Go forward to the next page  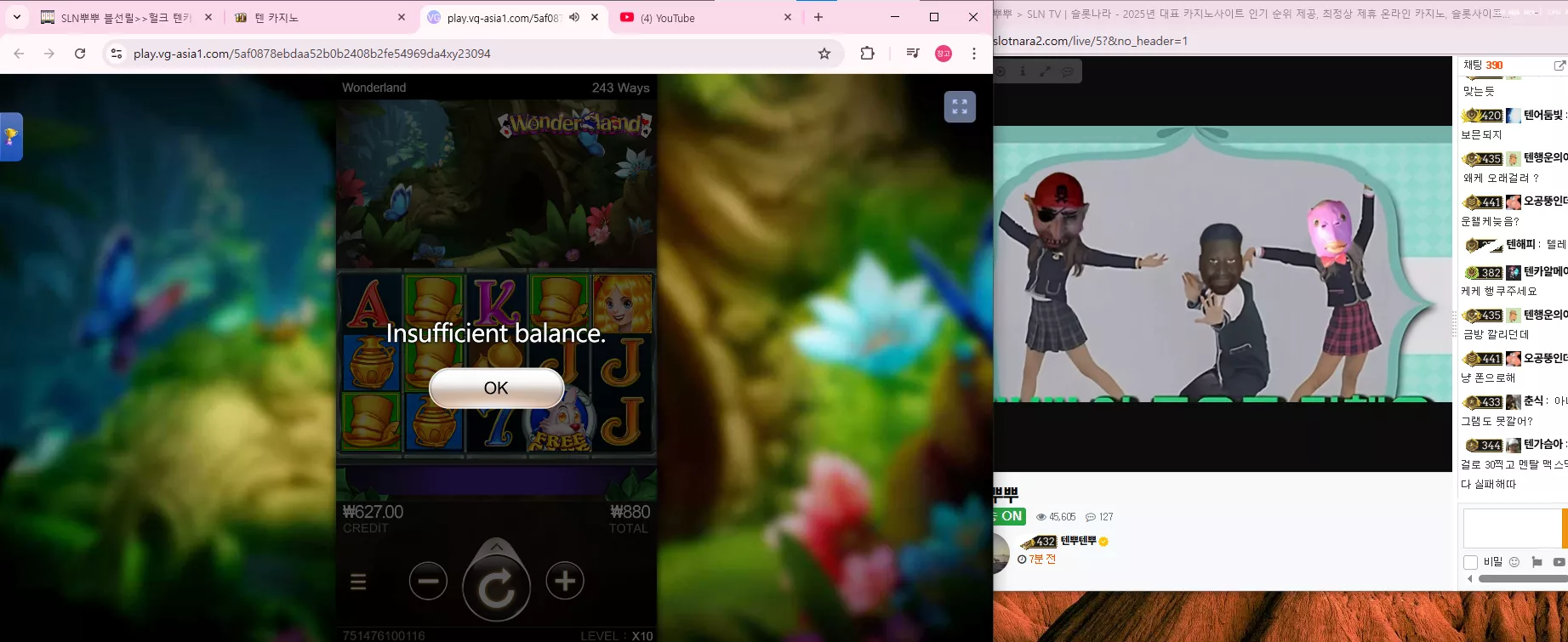click(49, 54)
